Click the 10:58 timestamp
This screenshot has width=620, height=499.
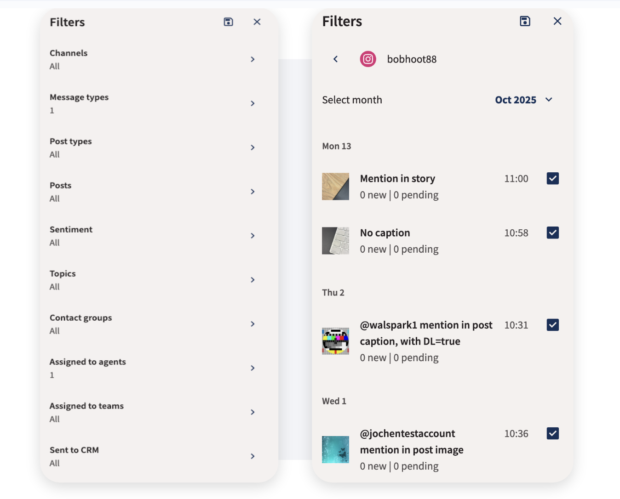tap(516, 233)
